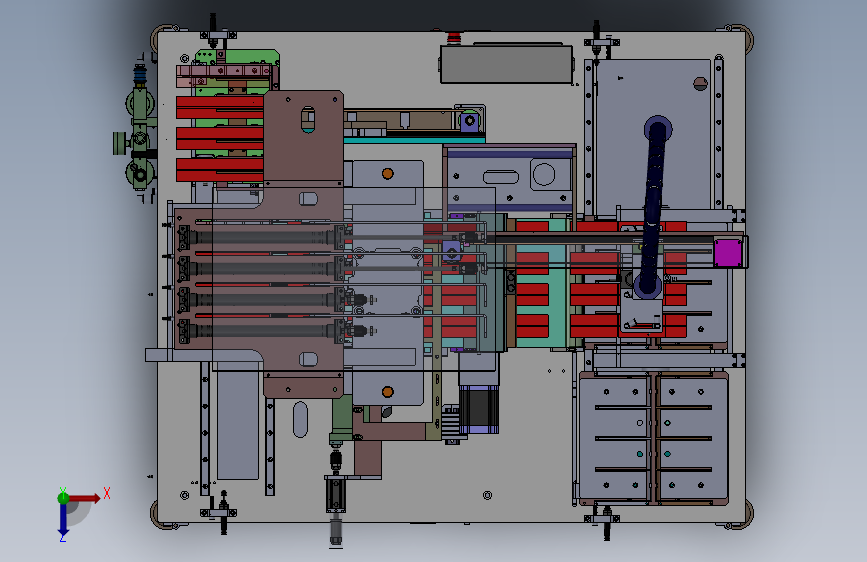Select the blue bearing block near the cyan strip
867x562 pixels.
click(x=470, y=121)
